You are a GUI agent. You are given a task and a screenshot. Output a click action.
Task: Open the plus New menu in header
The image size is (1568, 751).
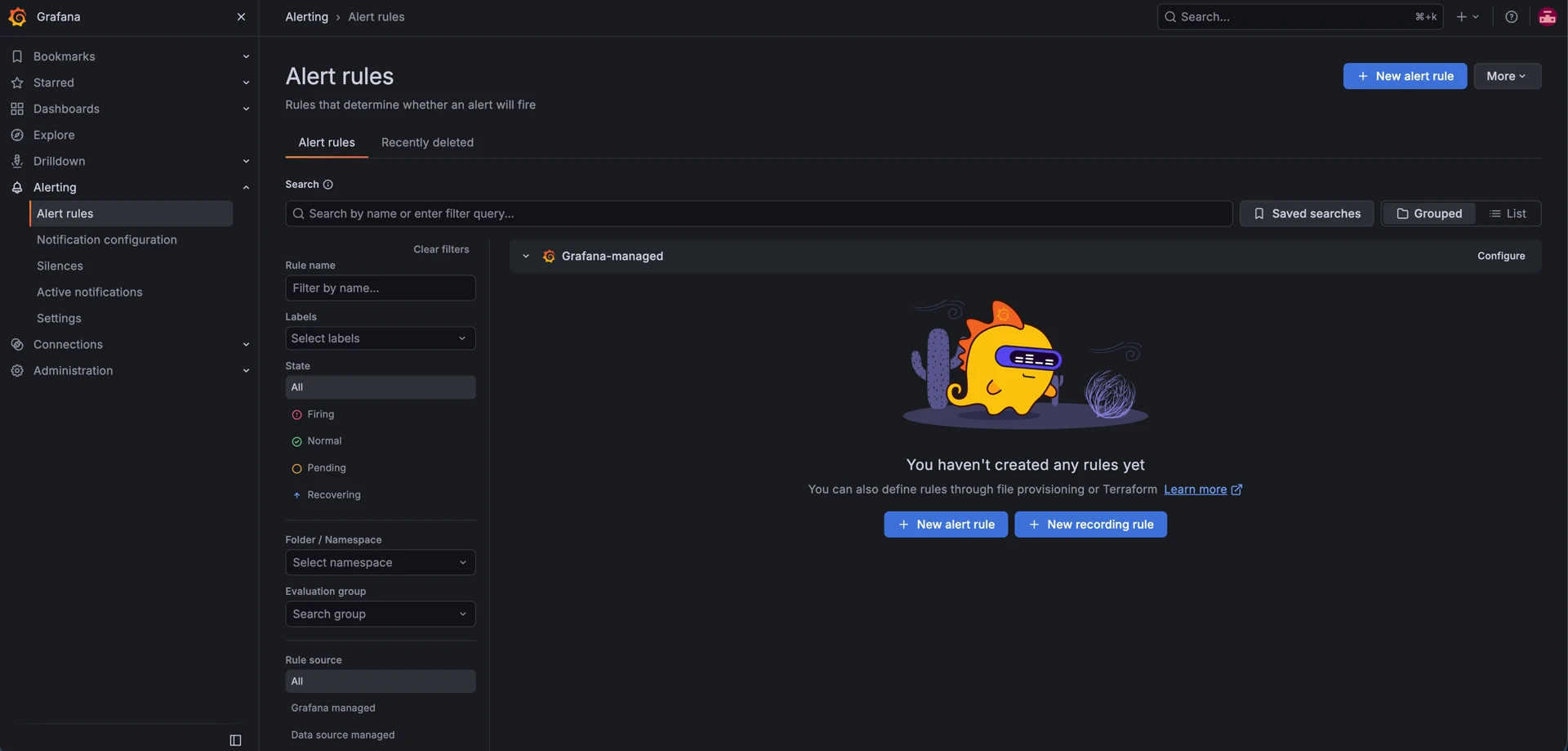[1468, 17]
